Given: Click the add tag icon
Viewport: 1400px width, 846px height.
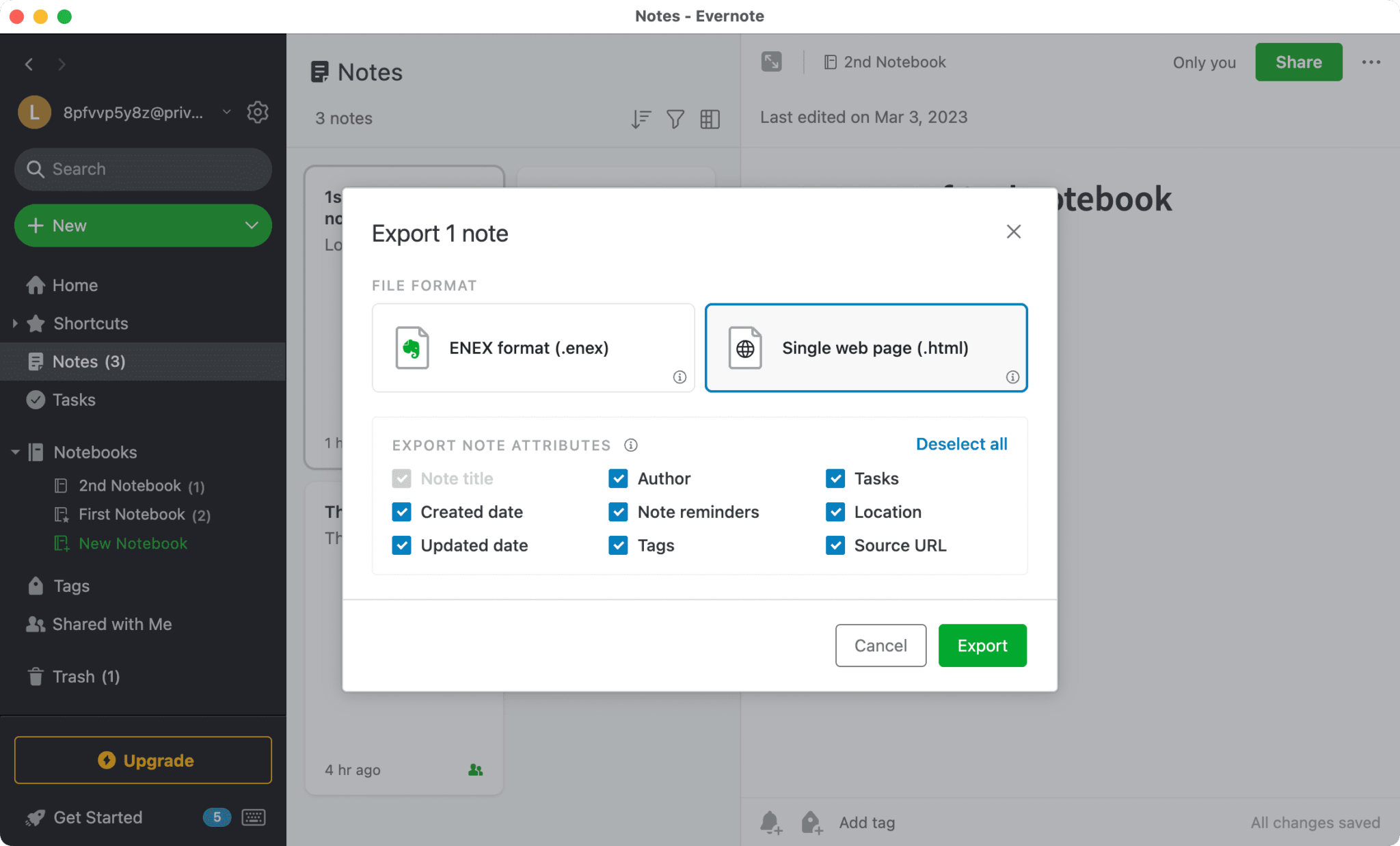Looking at the screenshot, I should [811, 823].
